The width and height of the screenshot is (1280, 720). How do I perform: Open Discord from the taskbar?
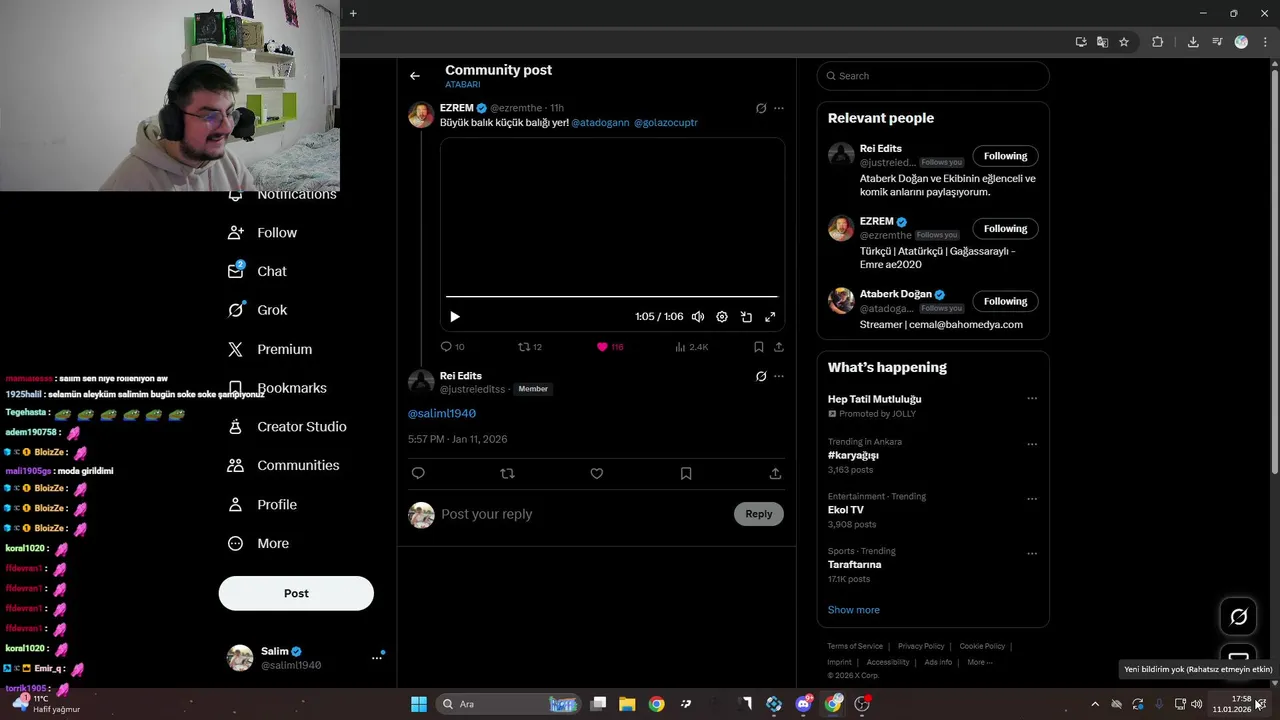tap(803, 704)
